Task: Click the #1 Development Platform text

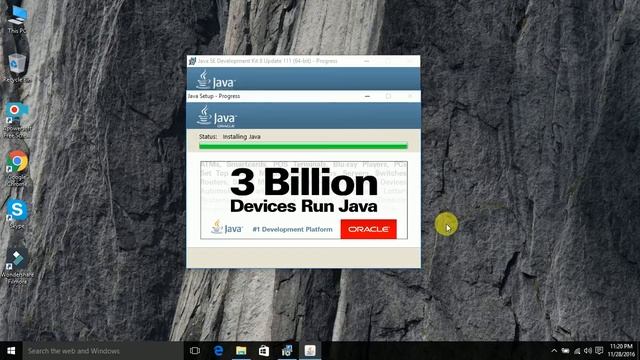Action: pyautogui.click(x=292, y=229)
